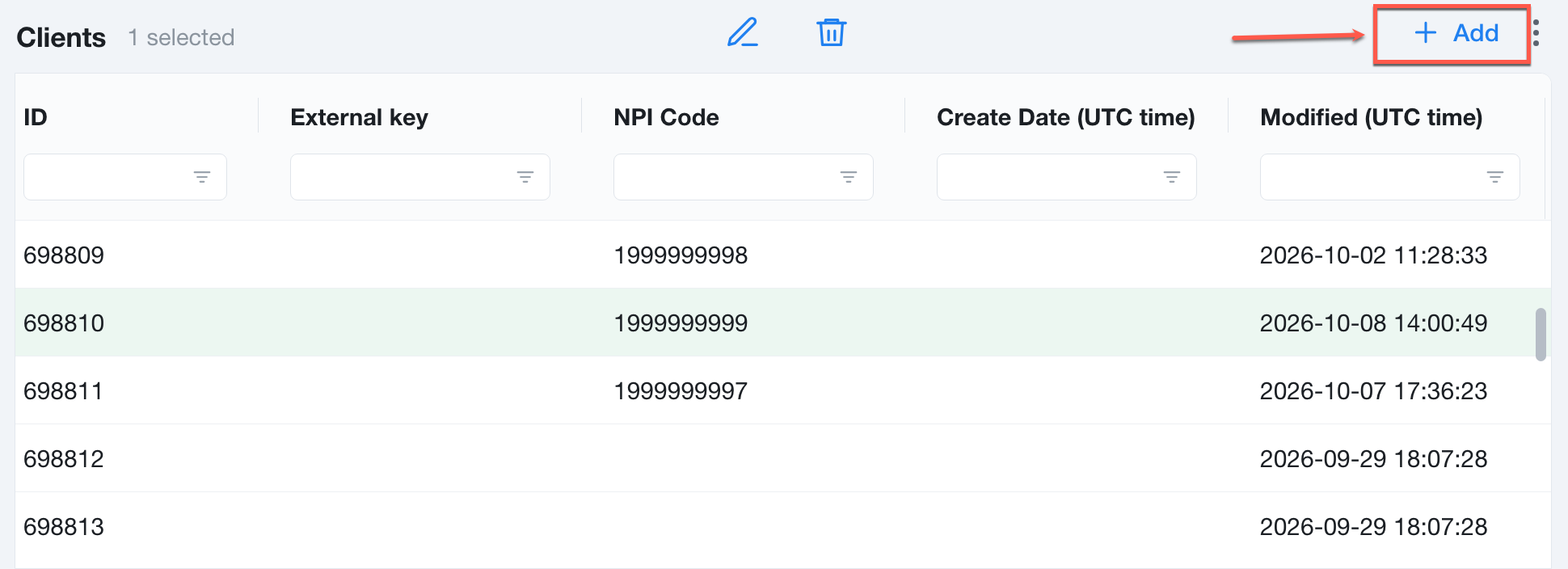Sort by Modified (UTC time) header
The width and height of the screenshot is (1568, 569).
[1372, 117]
